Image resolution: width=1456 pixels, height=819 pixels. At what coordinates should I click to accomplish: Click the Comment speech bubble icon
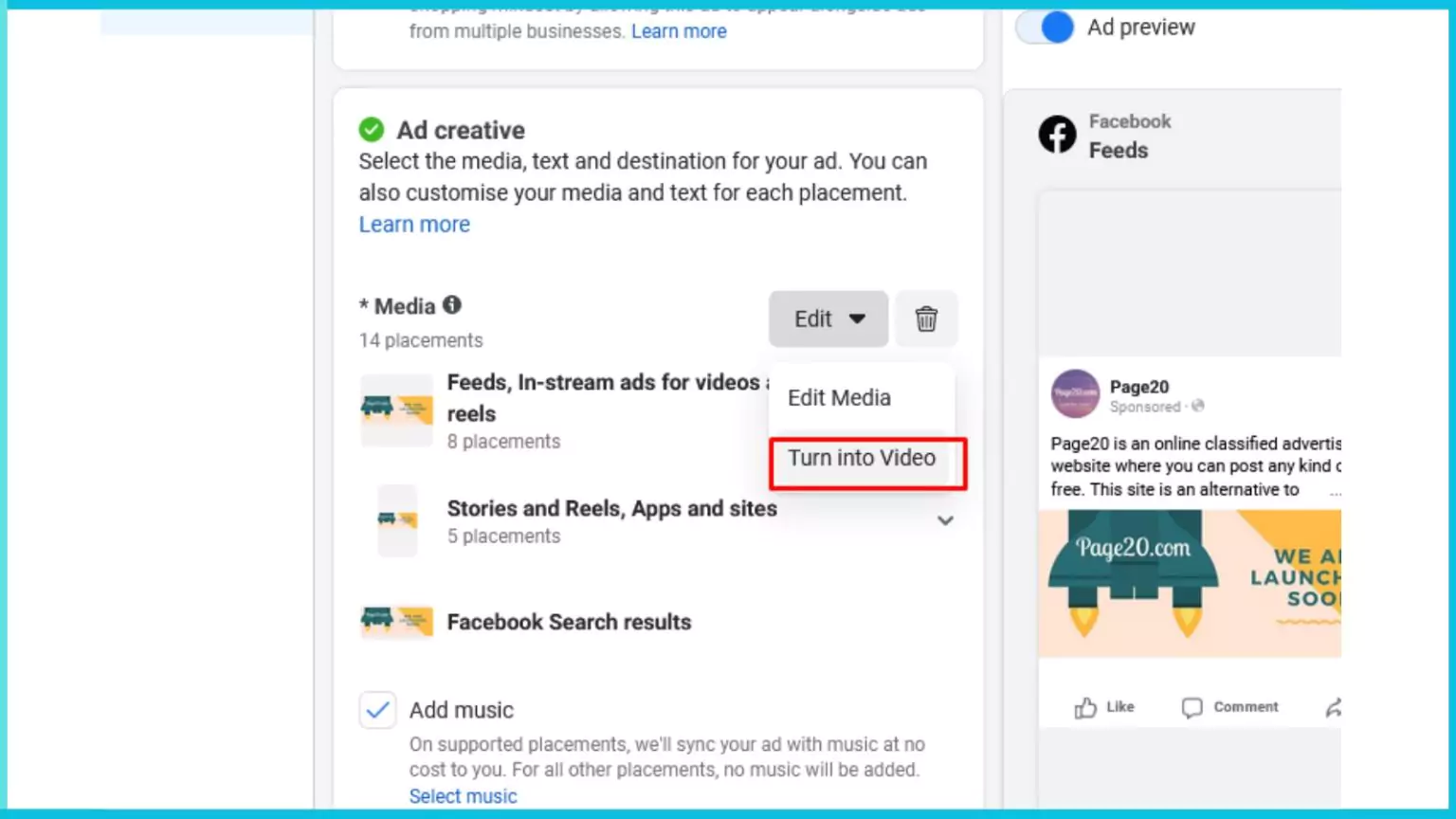[1192, 707]
